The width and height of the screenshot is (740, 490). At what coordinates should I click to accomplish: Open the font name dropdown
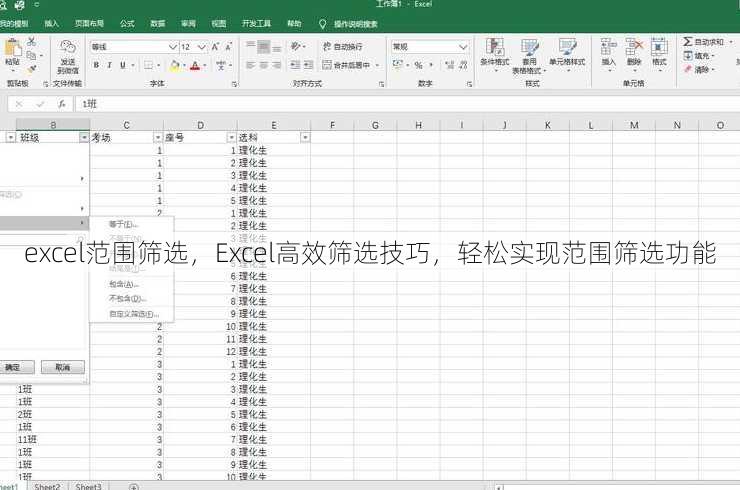(x=173, y=47)
